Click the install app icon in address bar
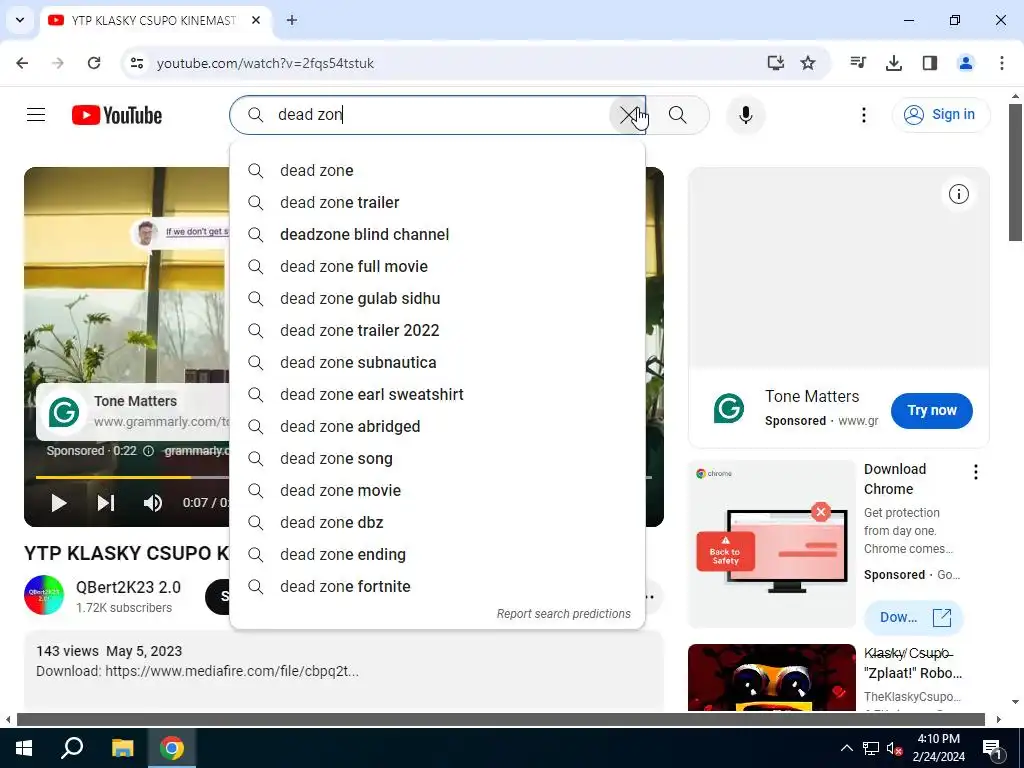This screenshot has height=768, width=1024. point(775,63)
